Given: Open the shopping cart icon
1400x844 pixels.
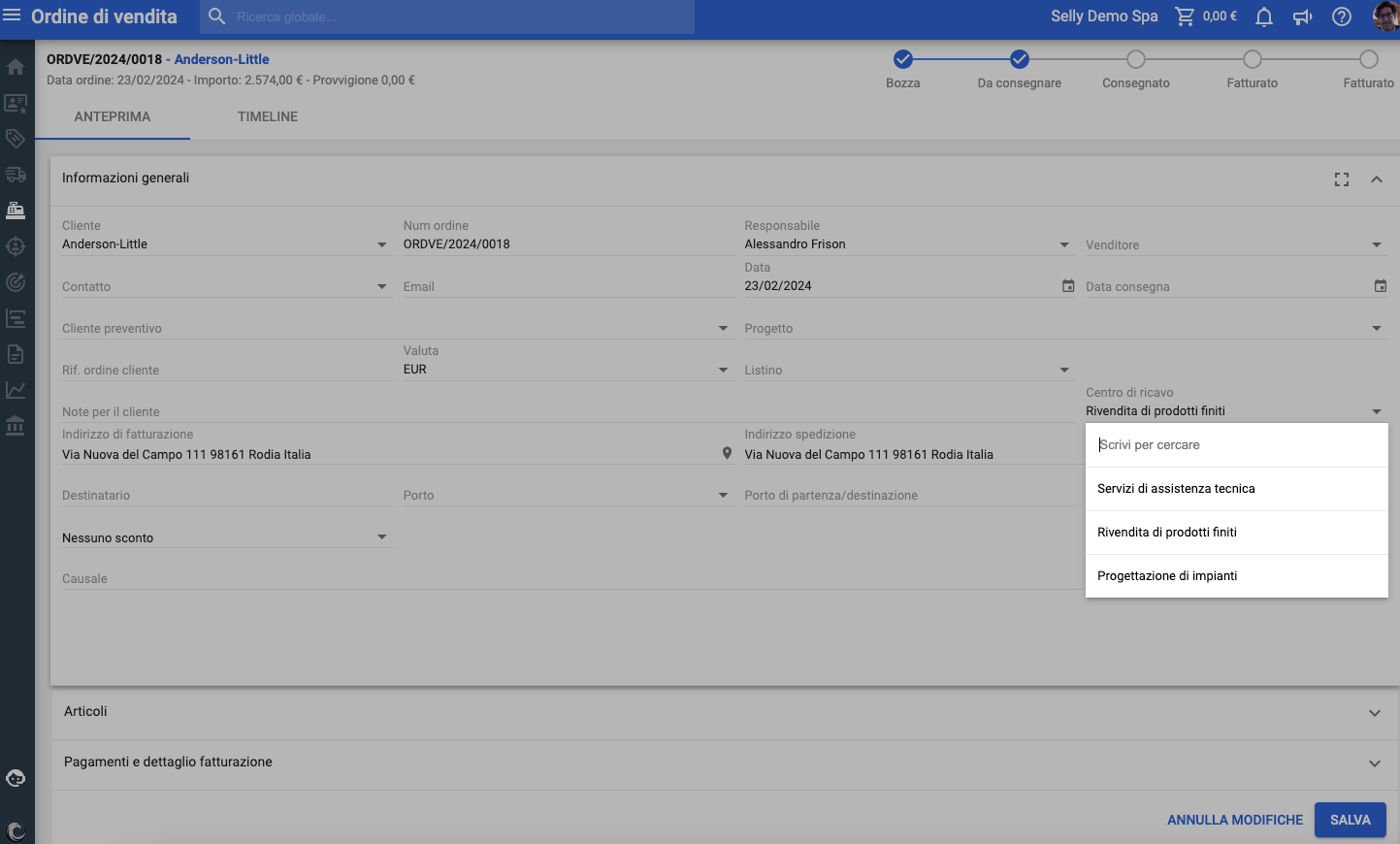Looking at the screenshot, I should 1185,16.
